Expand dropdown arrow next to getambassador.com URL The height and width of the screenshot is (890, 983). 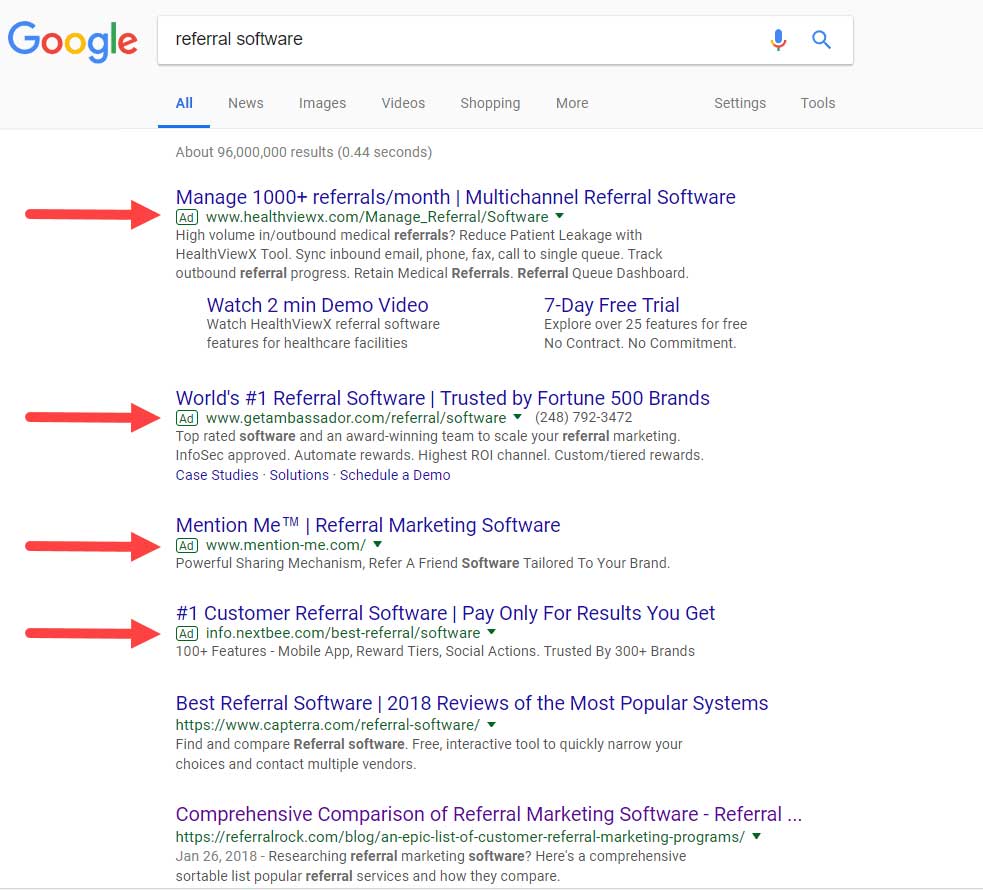(x=517, y=417)
